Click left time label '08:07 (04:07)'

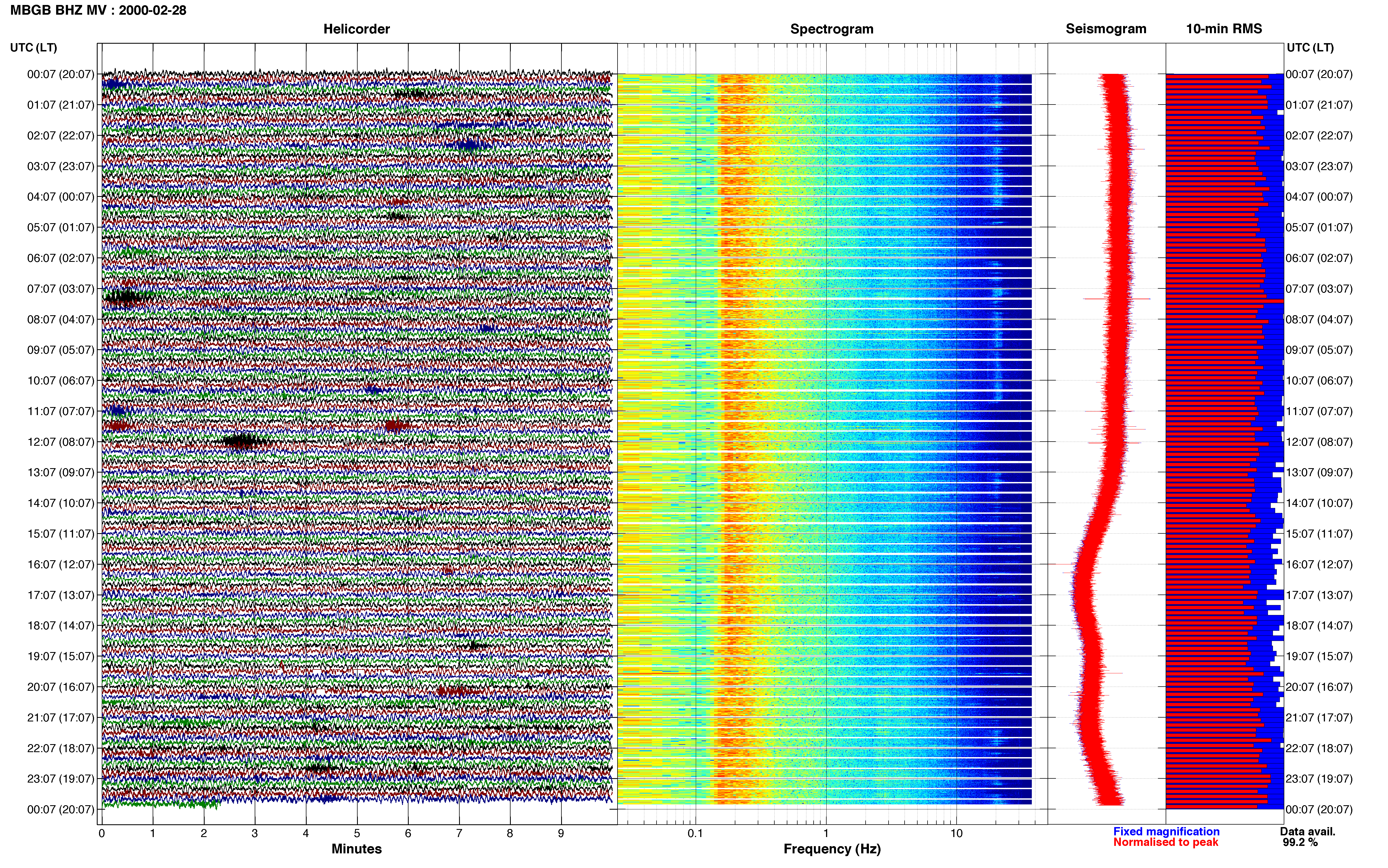coord(60,319)
